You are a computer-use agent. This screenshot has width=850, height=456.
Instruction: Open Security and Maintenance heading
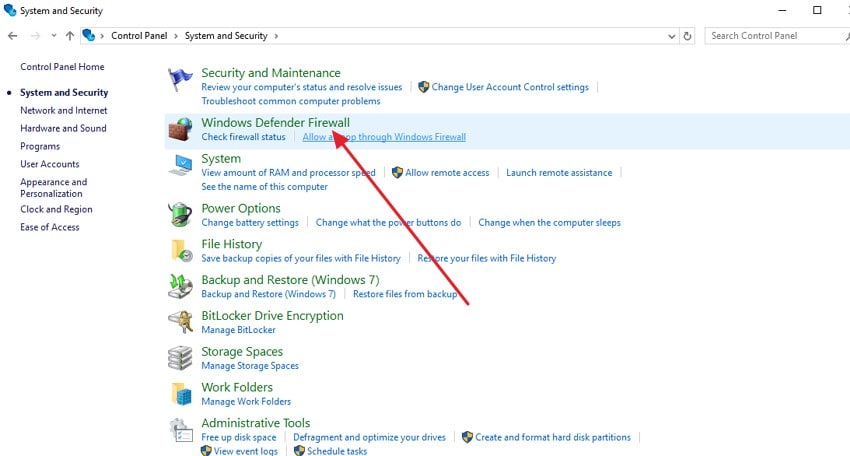pos(271,73)
